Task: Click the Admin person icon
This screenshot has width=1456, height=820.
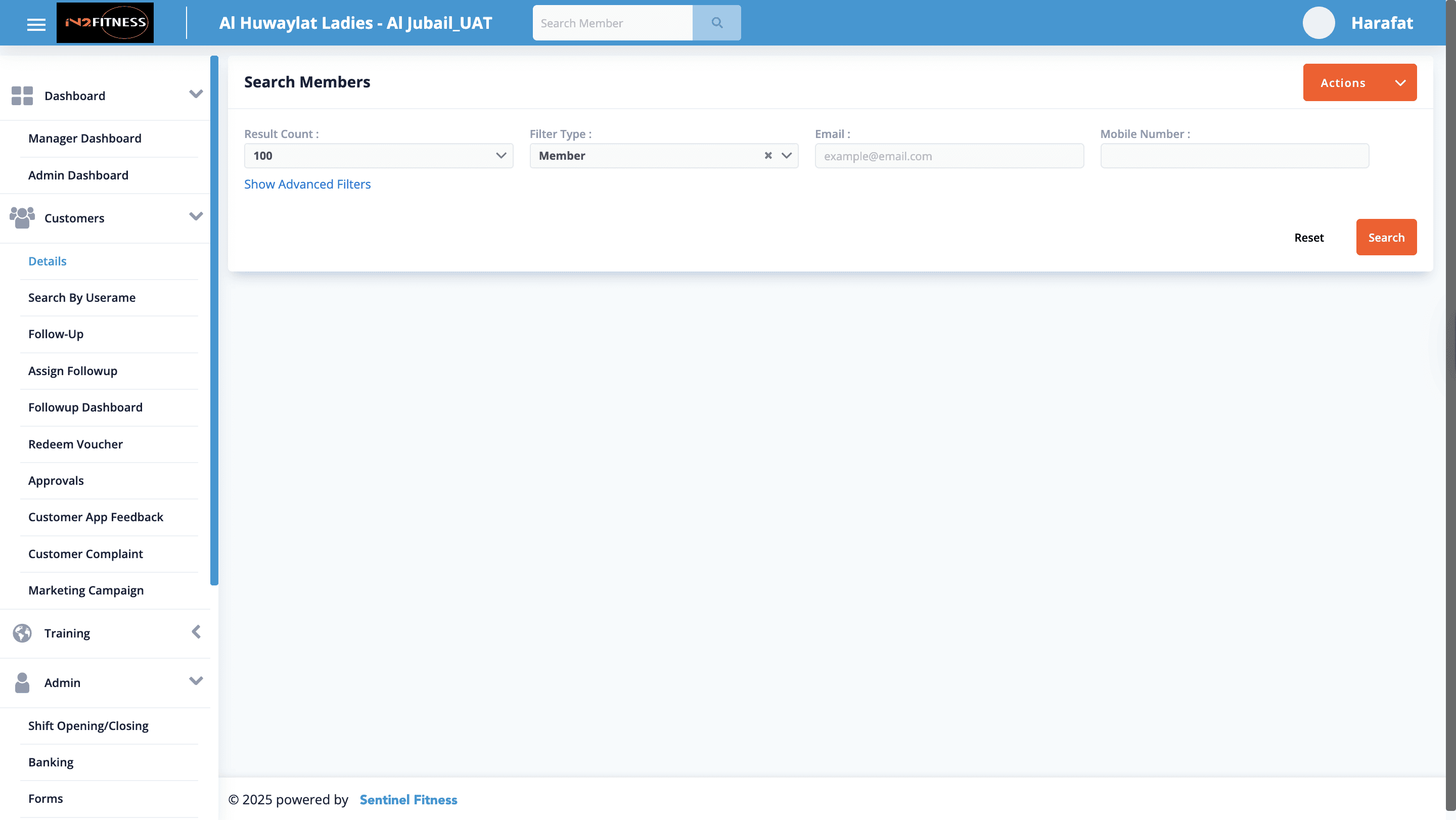Action: pos(22,682)
